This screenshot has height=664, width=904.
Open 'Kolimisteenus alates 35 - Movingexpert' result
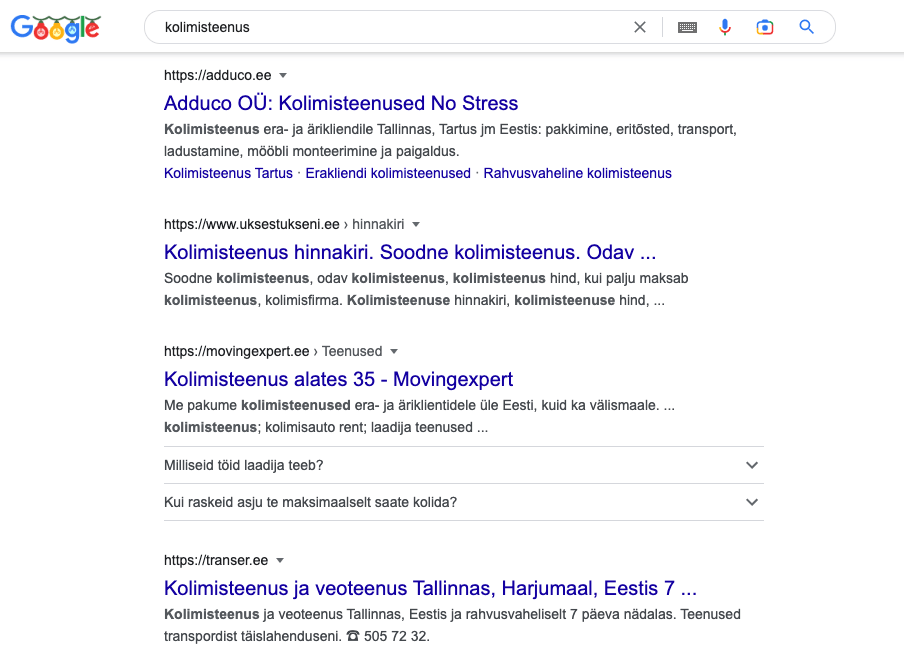click(338, 379)
